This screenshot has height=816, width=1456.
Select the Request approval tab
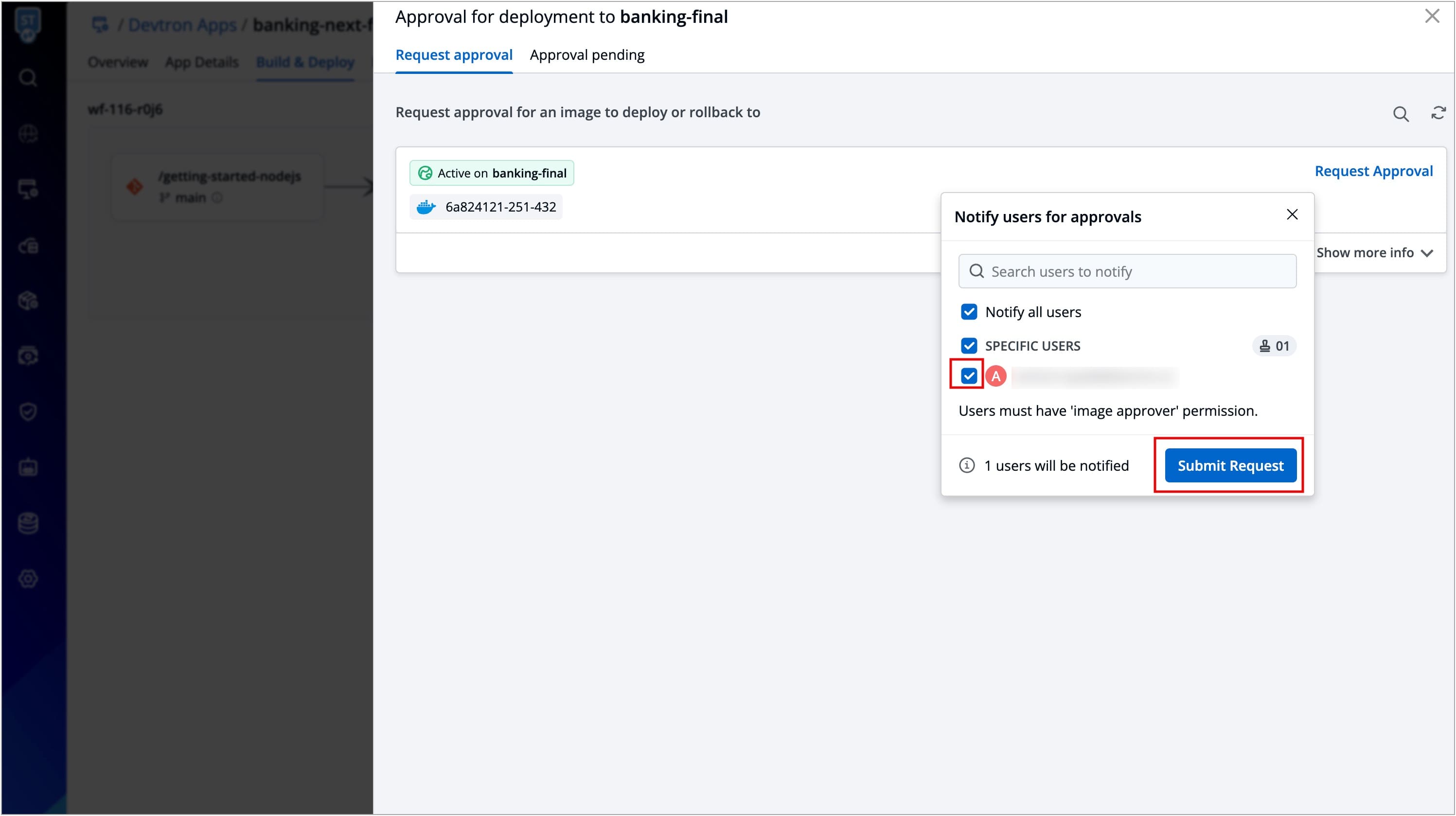[453, 55]
